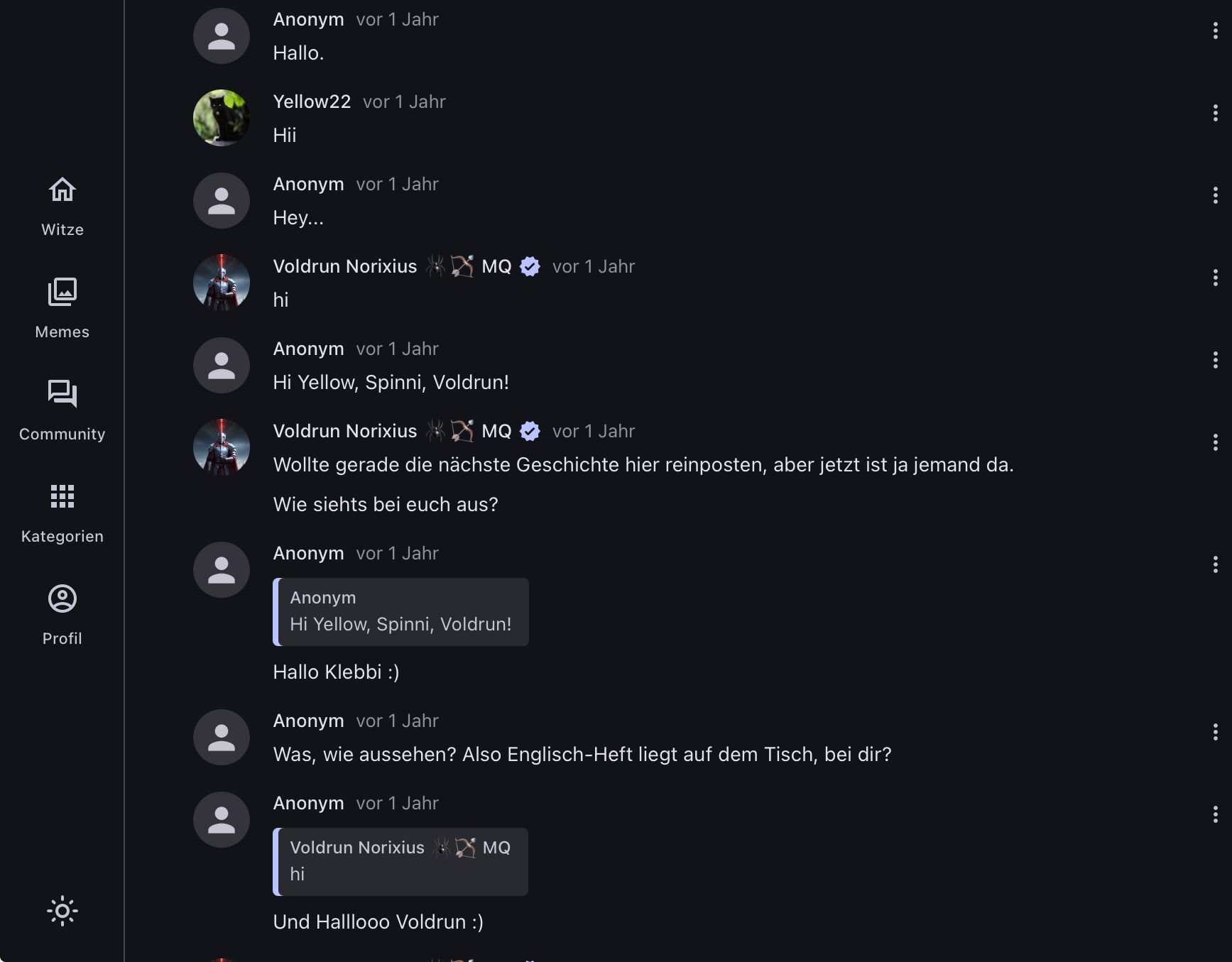Screen dimensions: 1232x962
Task: Open the Kategorien grid icon
Action: coord(62,496)
